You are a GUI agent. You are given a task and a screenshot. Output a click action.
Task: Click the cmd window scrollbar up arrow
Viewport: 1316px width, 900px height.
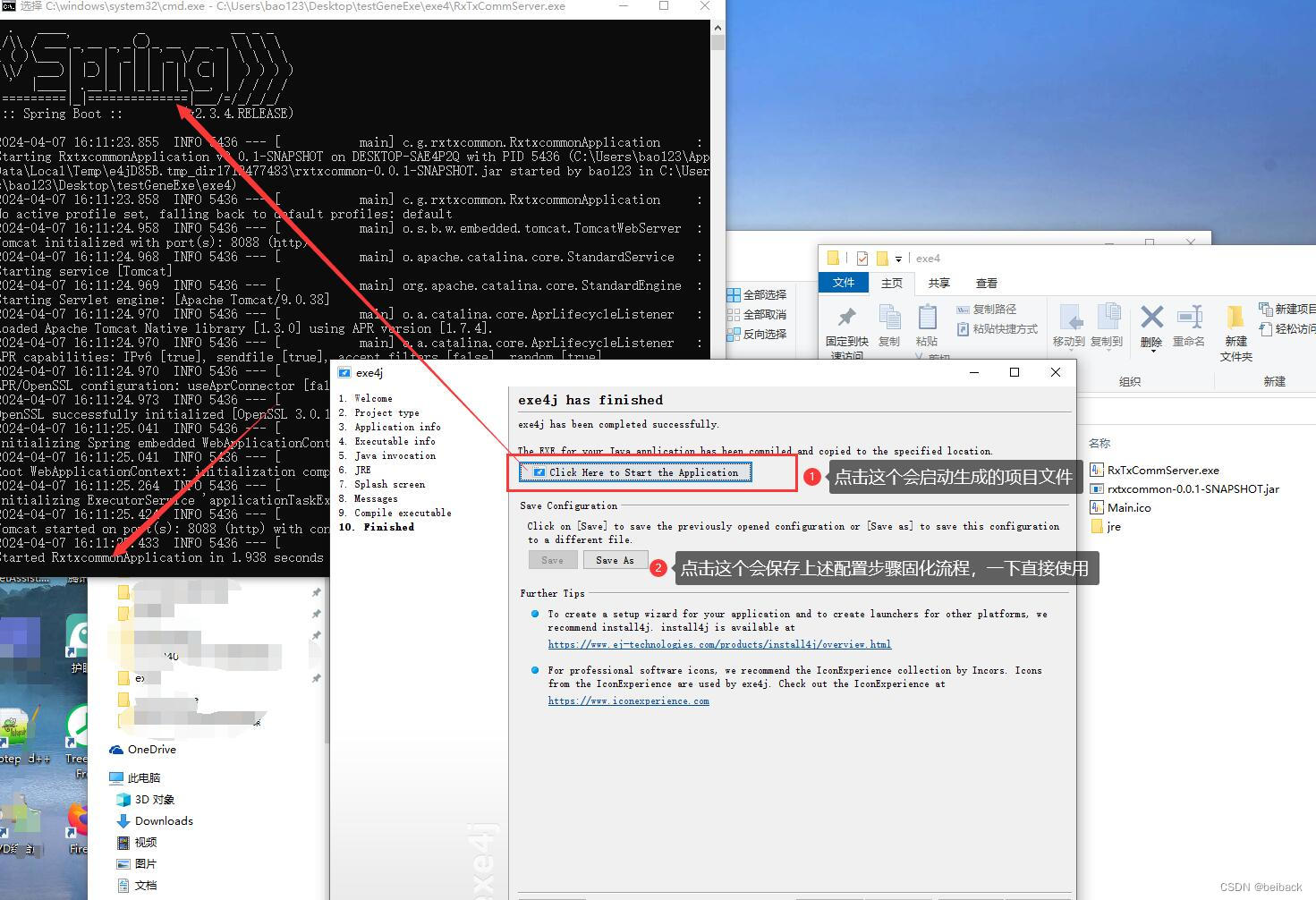click(x=717, y=28)
